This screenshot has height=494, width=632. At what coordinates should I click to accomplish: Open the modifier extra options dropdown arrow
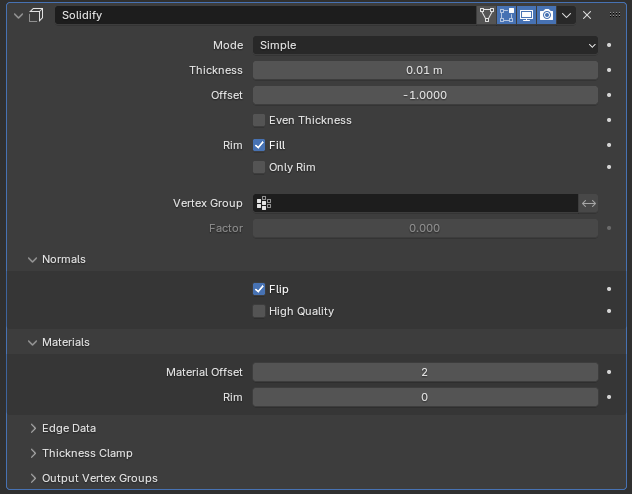coord(567,15)
